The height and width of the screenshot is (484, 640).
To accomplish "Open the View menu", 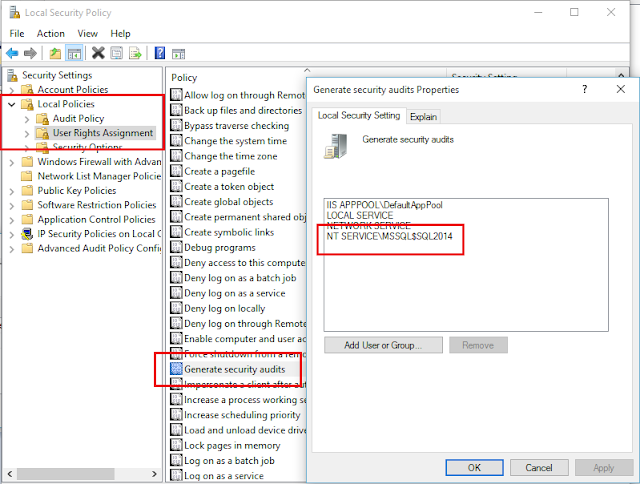I will click(x=87, y=33).
